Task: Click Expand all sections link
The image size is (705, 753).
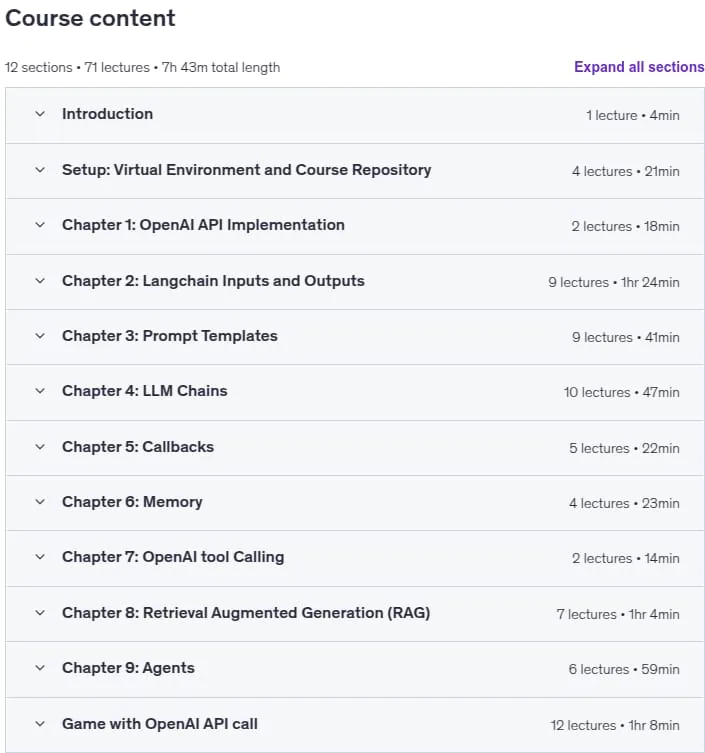Action: pos(639,67)
